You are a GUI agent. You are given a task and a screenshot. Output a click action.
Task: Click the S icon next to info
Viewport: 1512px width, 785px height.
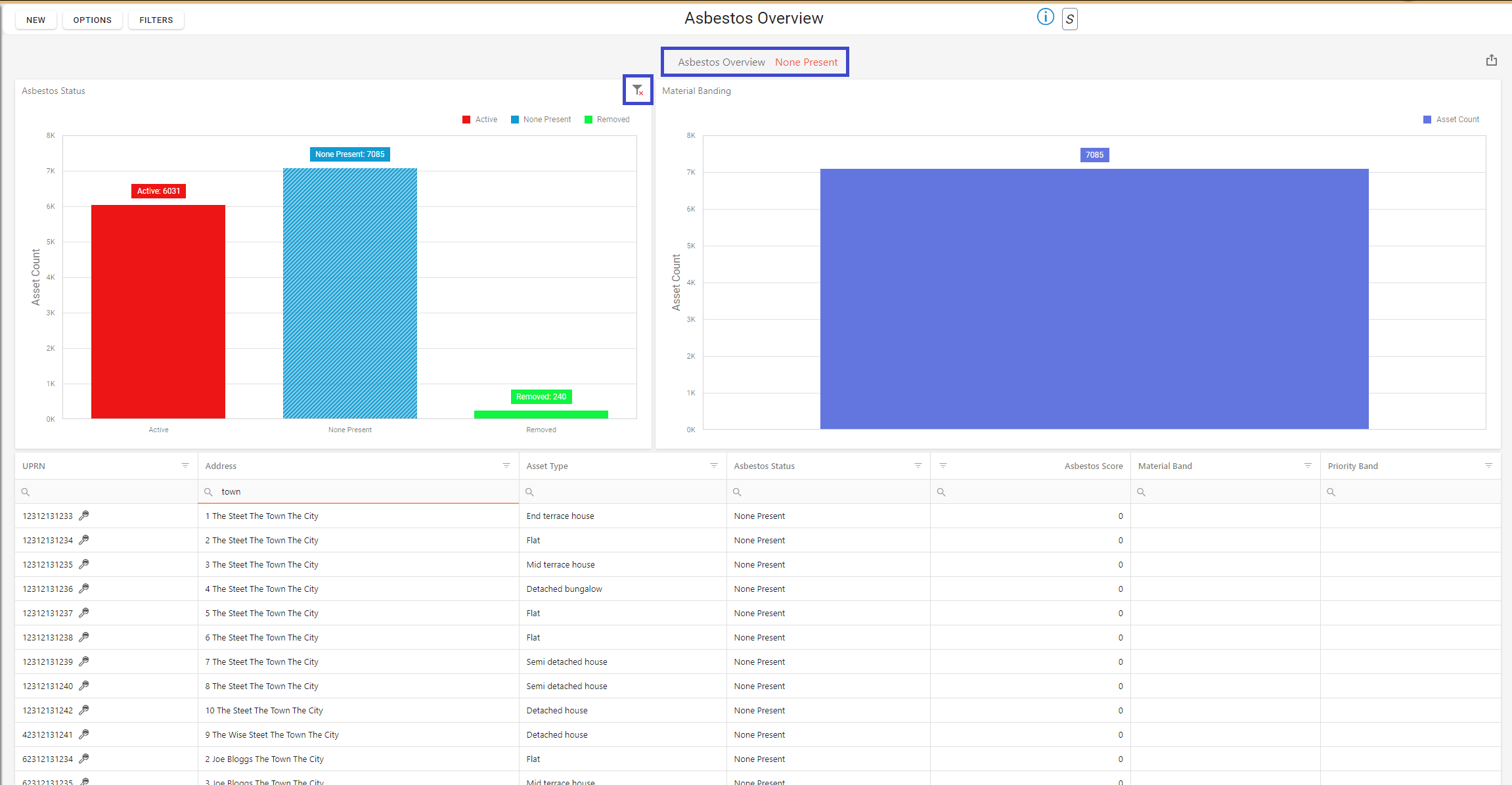[1069, 19]
